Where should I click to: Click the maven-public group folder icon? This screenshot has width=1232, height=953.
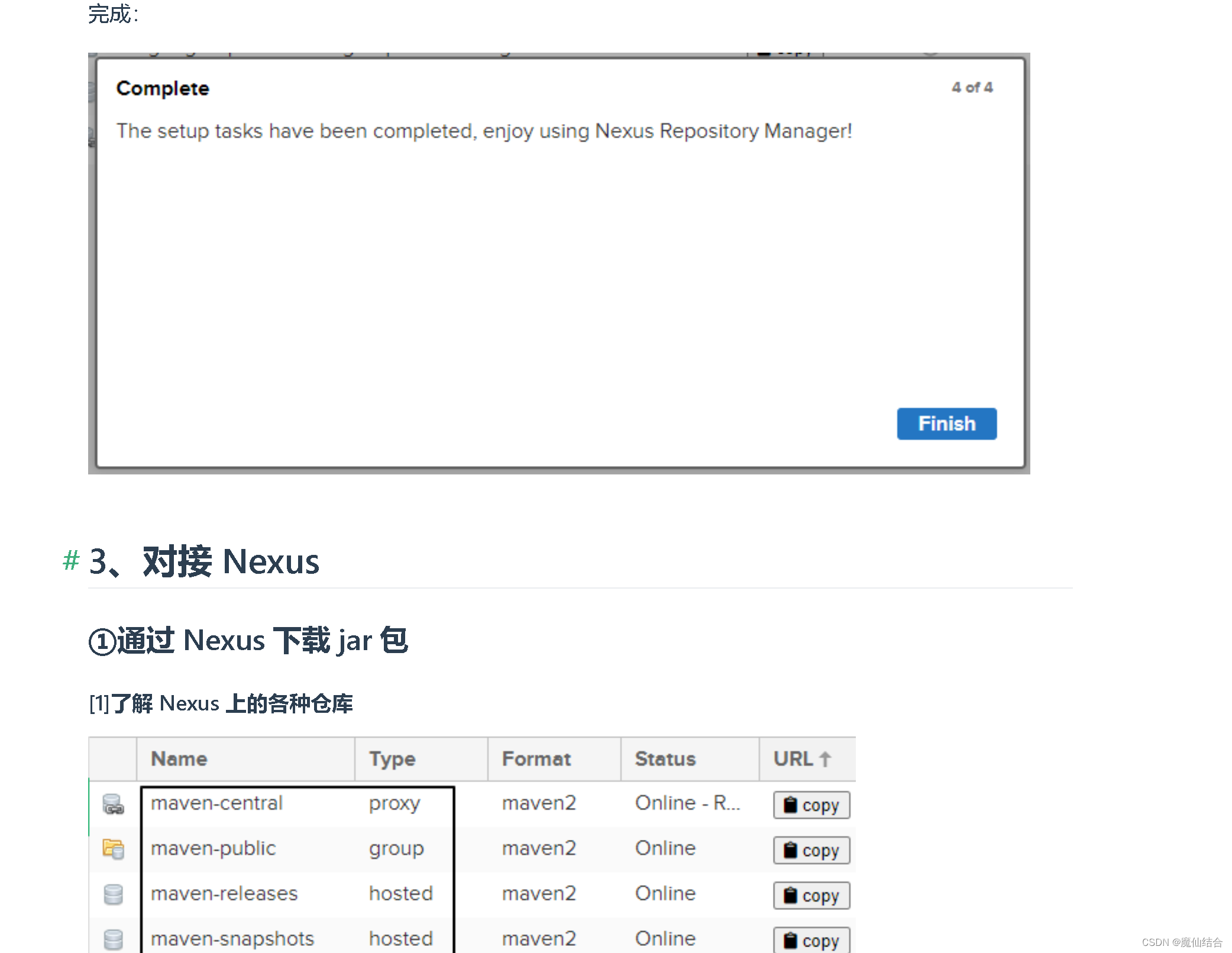(x=113, y=849)
